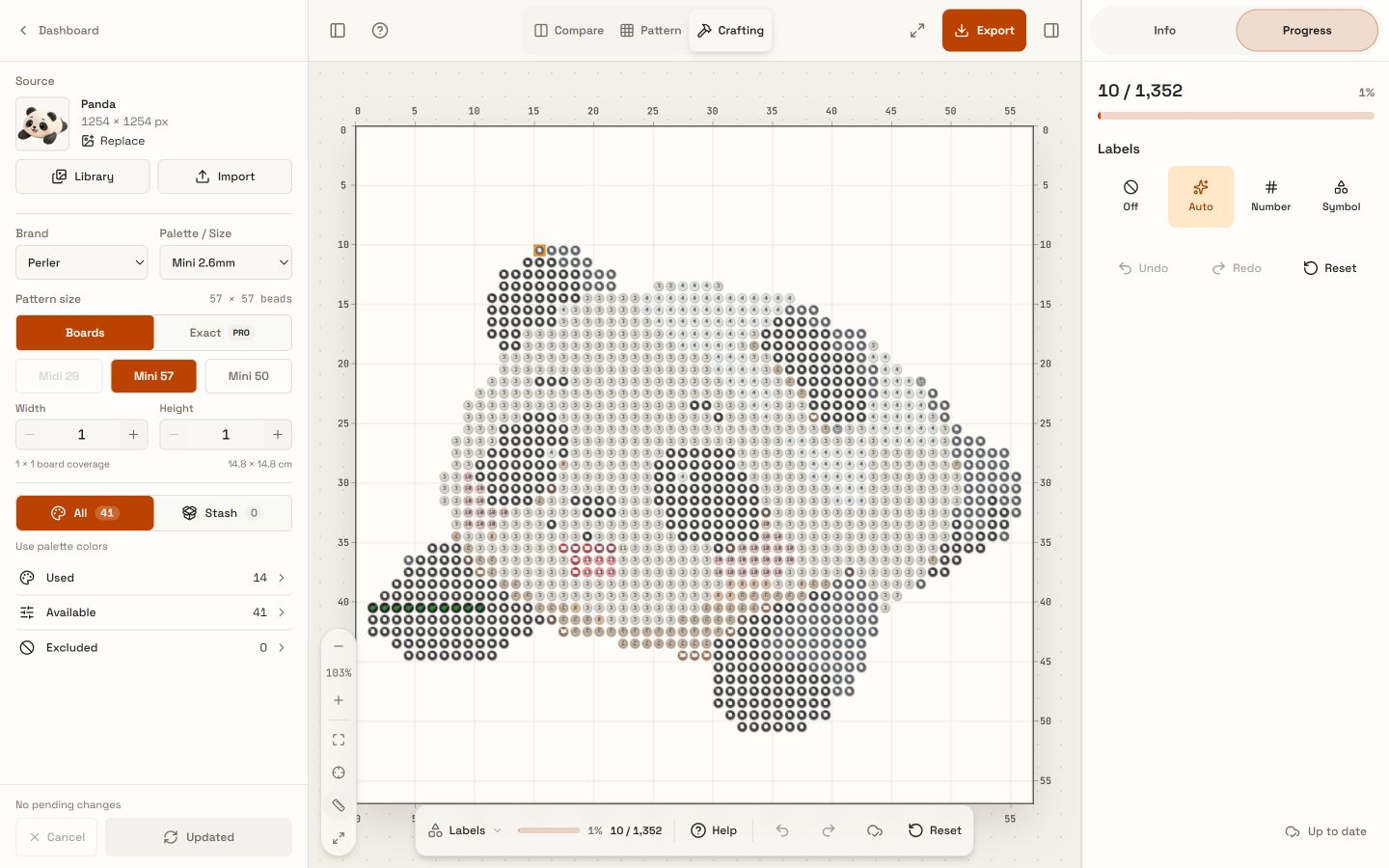The image size is (1389, 868).
Task: Zoom out the canvas with minus
Action: click(339, 646)
